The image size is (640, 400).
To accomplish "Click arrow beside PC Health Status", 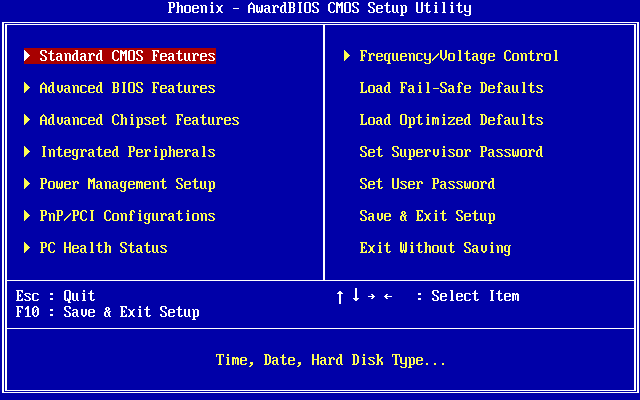I will (27, 248).
